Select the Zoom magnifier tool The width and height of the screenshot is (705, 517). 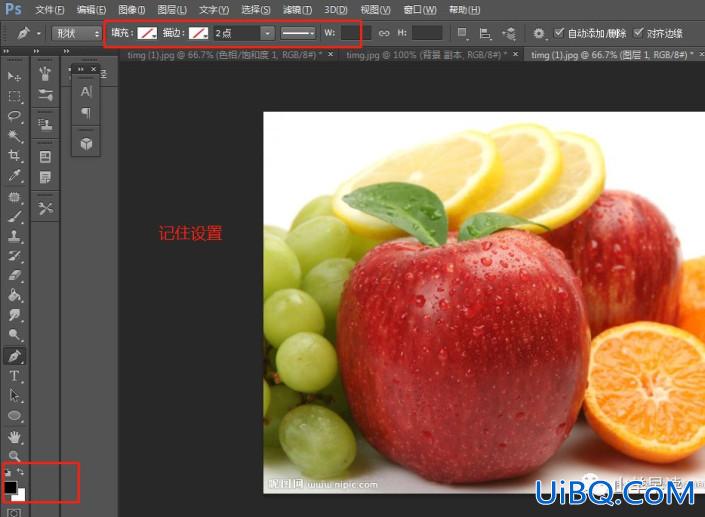coord(14,456)
